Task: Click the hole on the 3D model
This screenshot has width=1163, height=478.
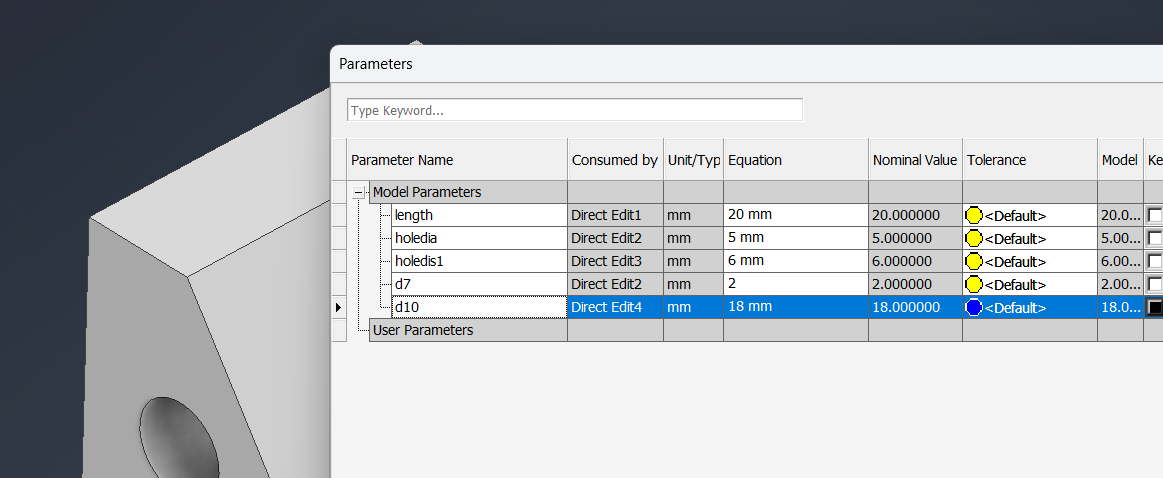Action: tap(180, 438)
